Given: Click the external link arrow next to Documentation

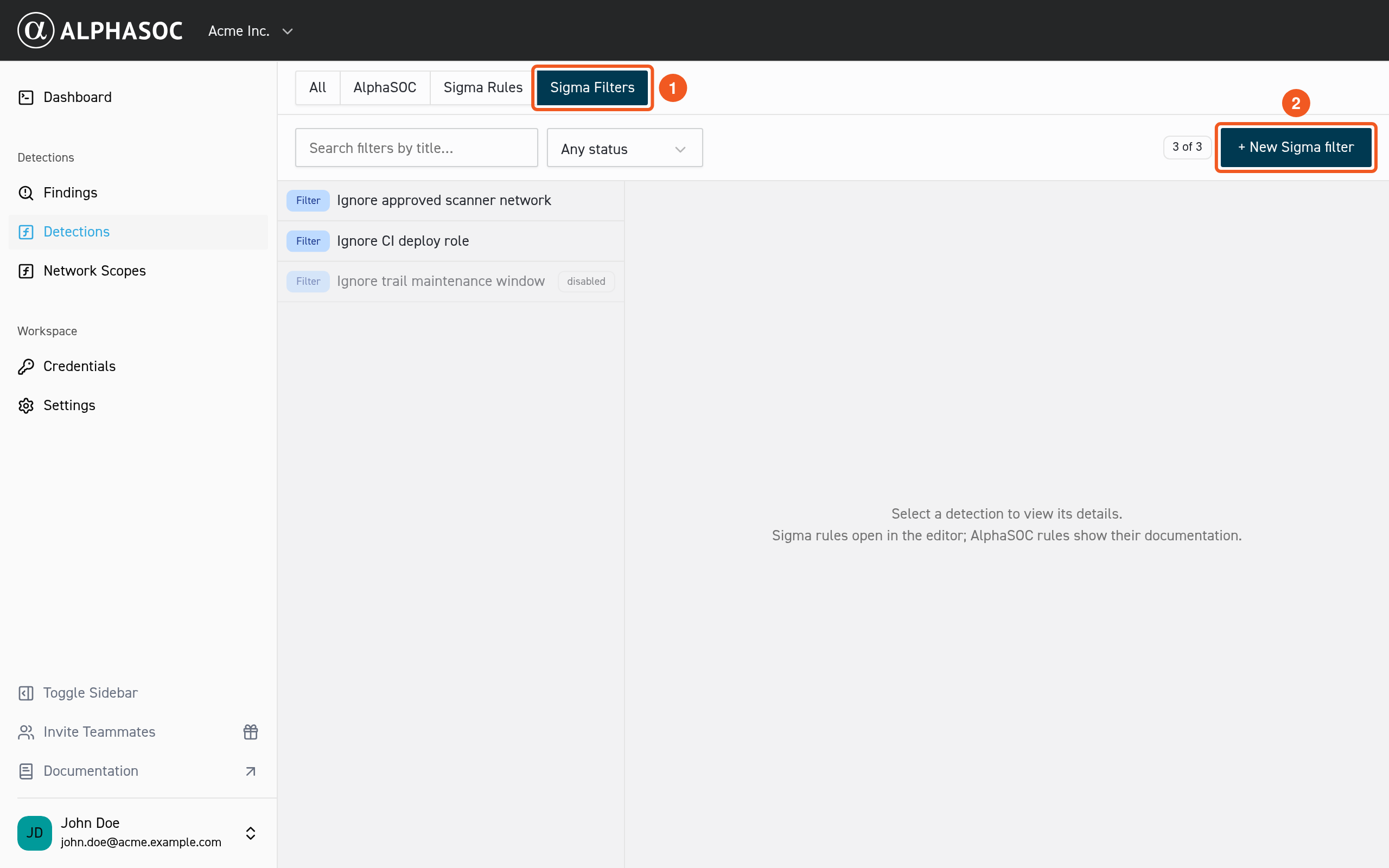Looking at the screenshot, I should (x=250, y=771).
